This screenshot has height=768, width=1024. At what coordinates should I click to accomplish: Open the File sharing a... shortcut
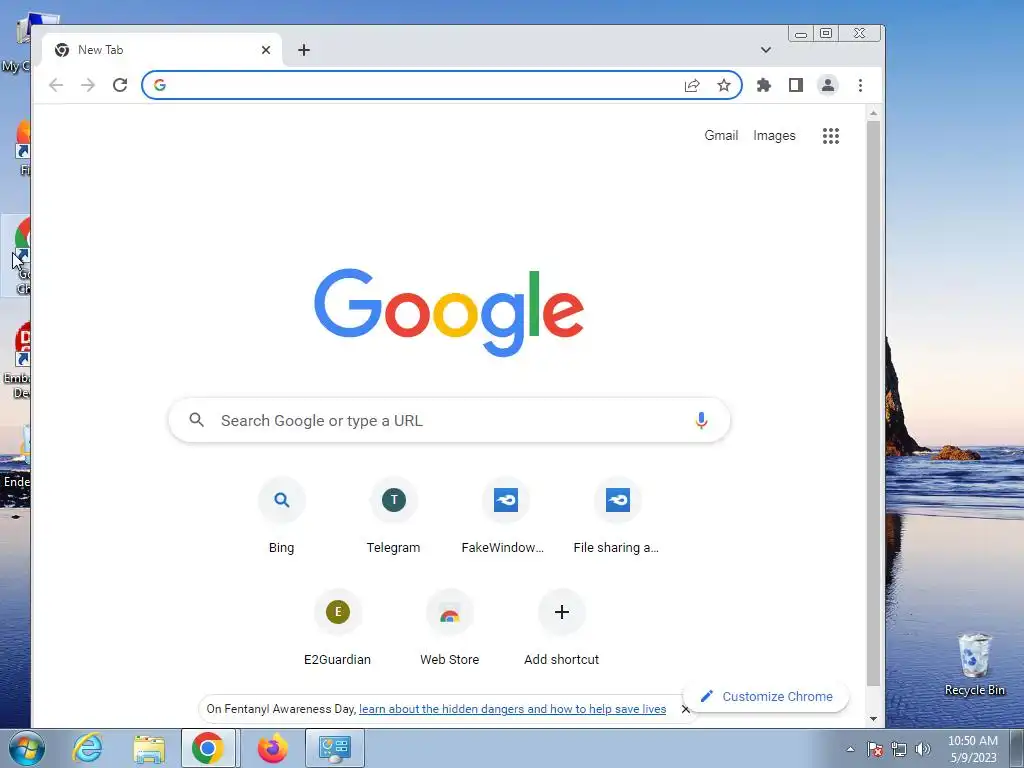tap(617, 516)
